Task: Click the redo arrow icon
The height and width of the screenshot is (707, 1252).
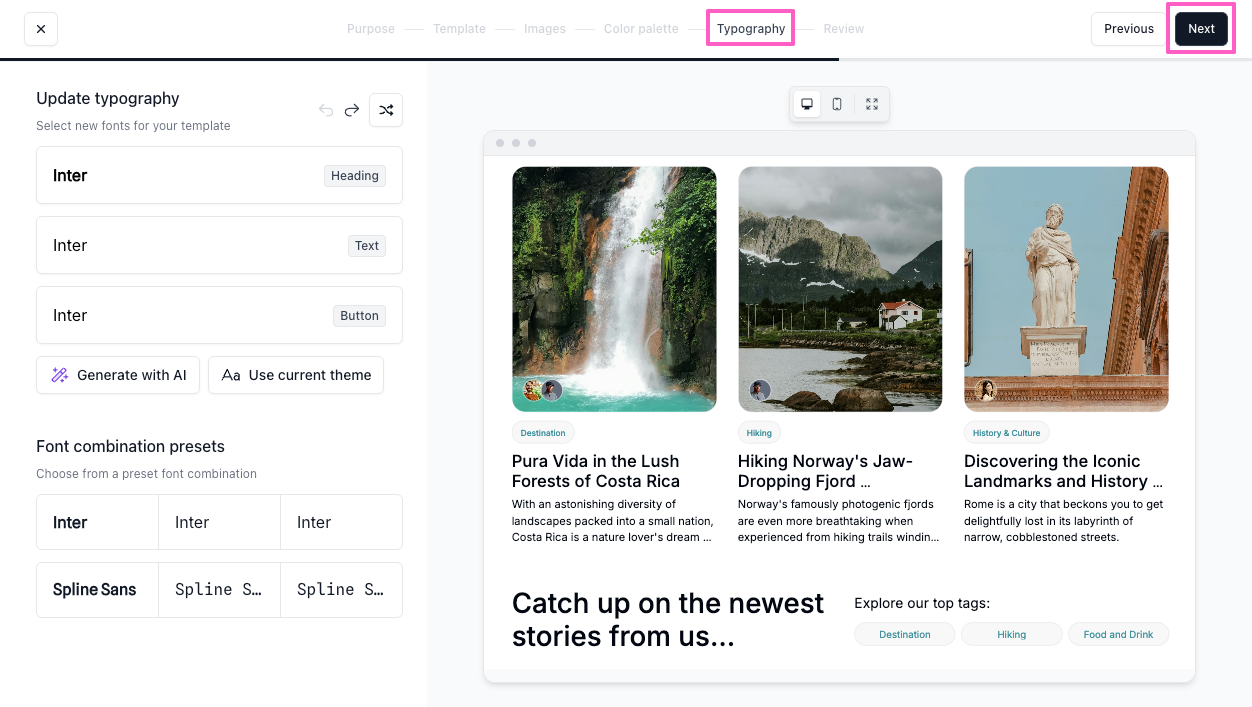Action: pos(352,110)
